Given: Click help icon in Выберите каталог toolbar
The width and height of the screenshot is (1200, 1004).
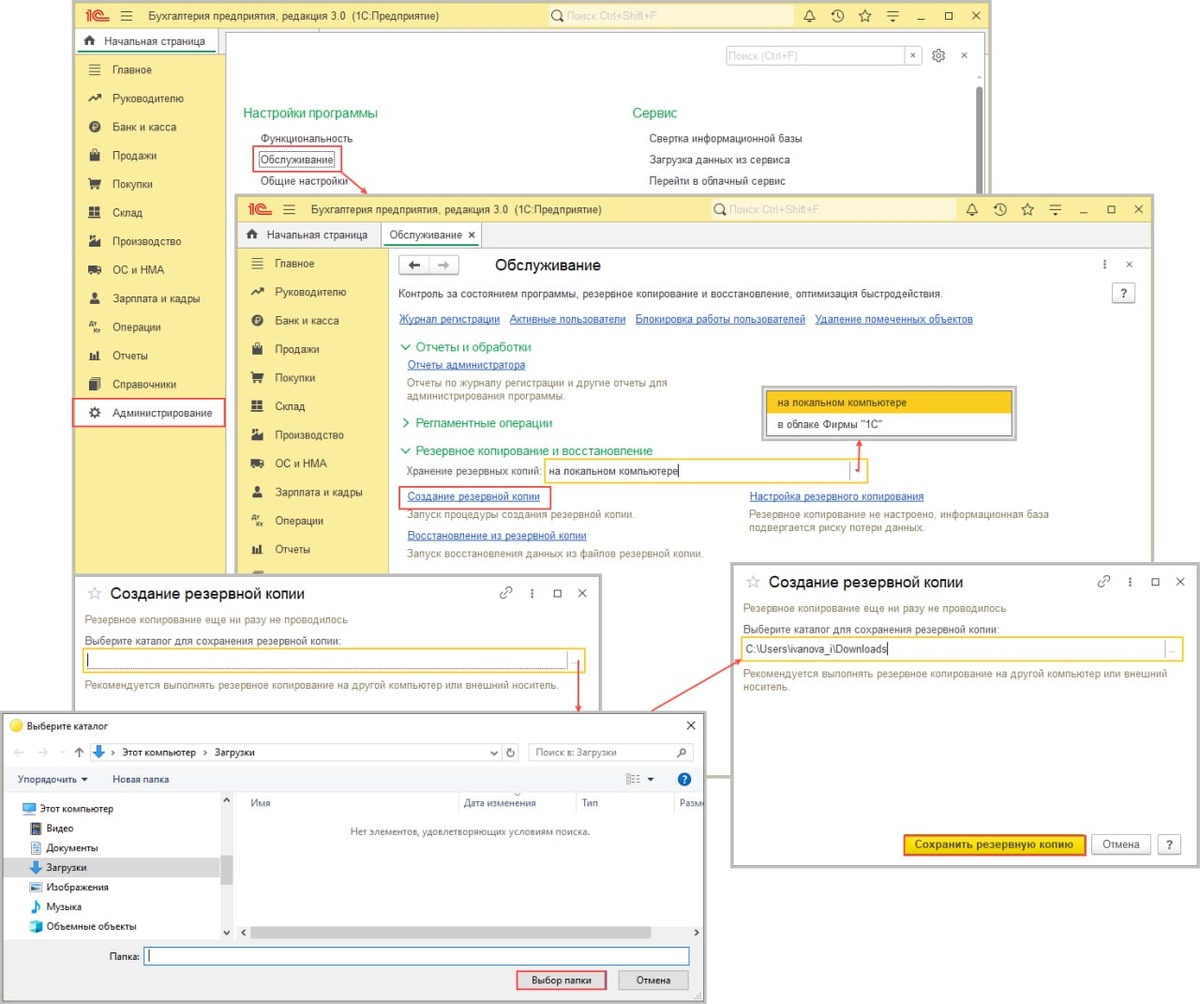Looking at the screenshot, I should (684, 779).
